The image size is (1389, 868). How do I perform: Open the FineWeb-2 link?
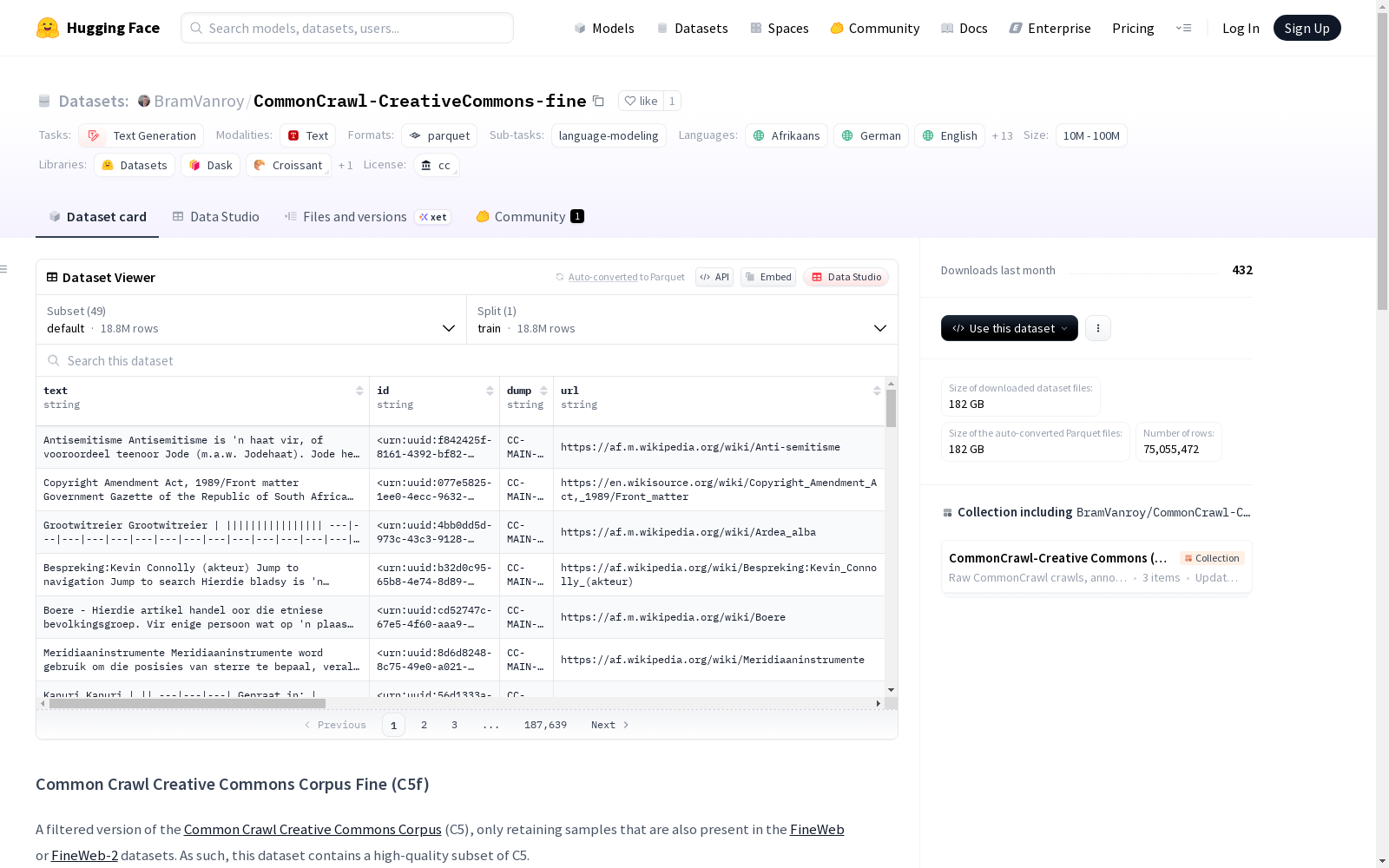84,855
